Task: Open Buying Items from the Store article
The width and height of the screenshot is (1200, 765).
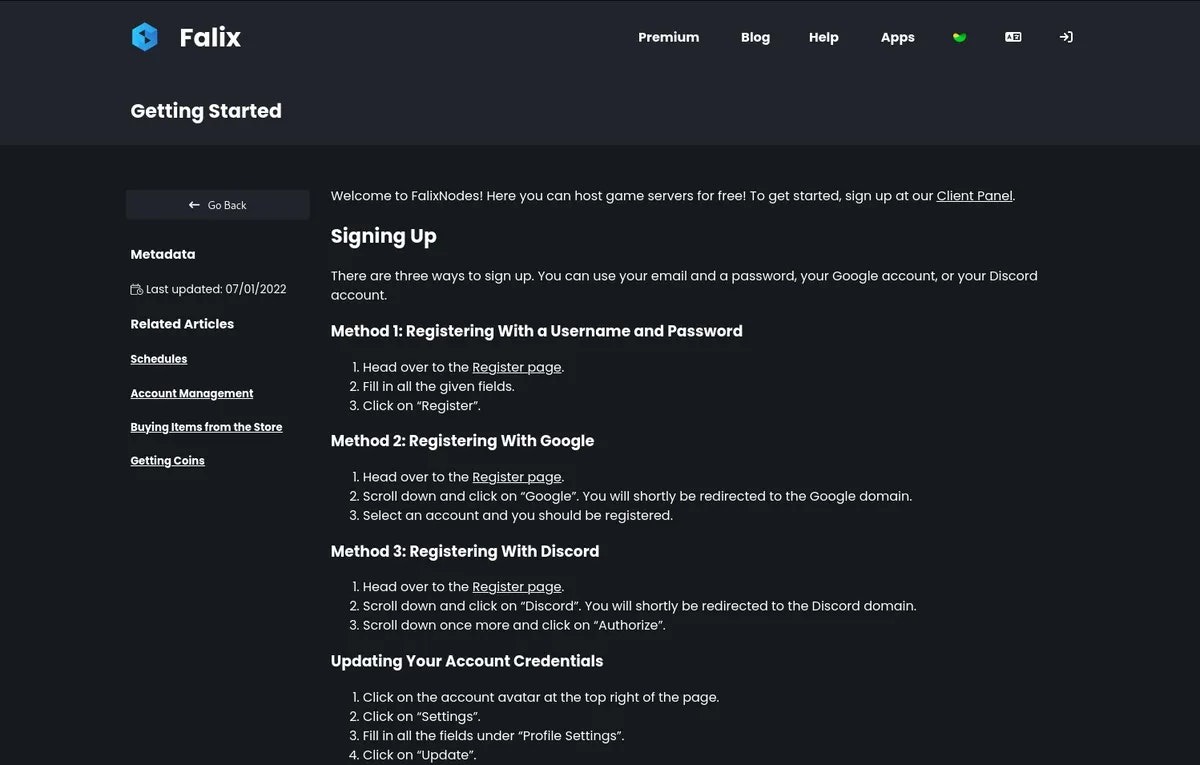Action: tap(206, 427)
